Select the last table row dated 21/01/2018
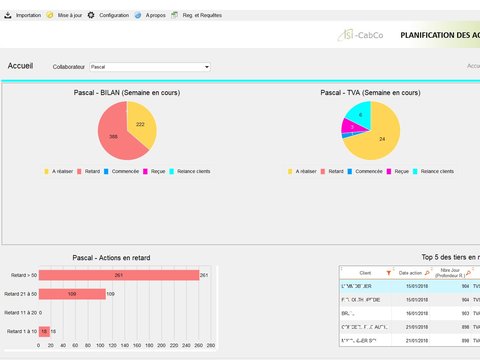Screen dimensions: 480x360 pyautogui.click(x=410, y=341)
